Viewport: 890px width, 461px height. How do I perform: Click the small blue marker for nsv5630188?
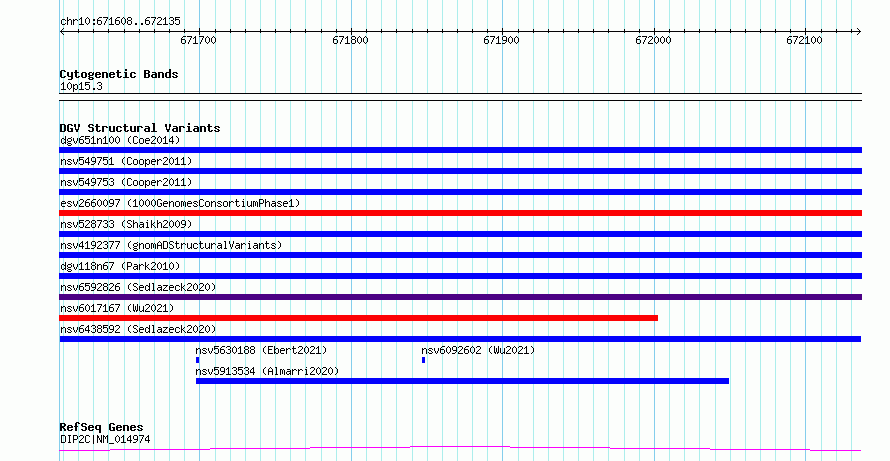tap(198, 360)
